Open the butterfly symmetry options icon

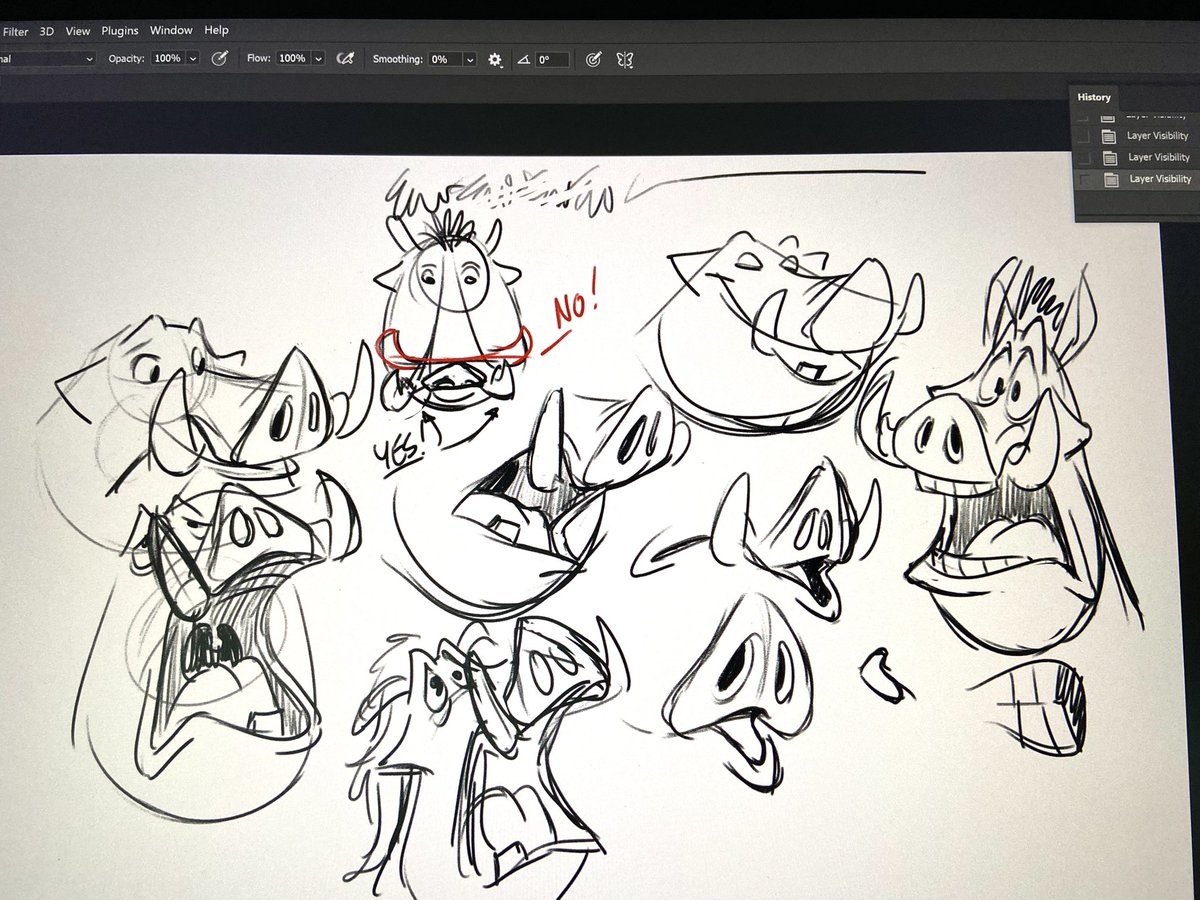pyautogui.click(x=625, y=60)
